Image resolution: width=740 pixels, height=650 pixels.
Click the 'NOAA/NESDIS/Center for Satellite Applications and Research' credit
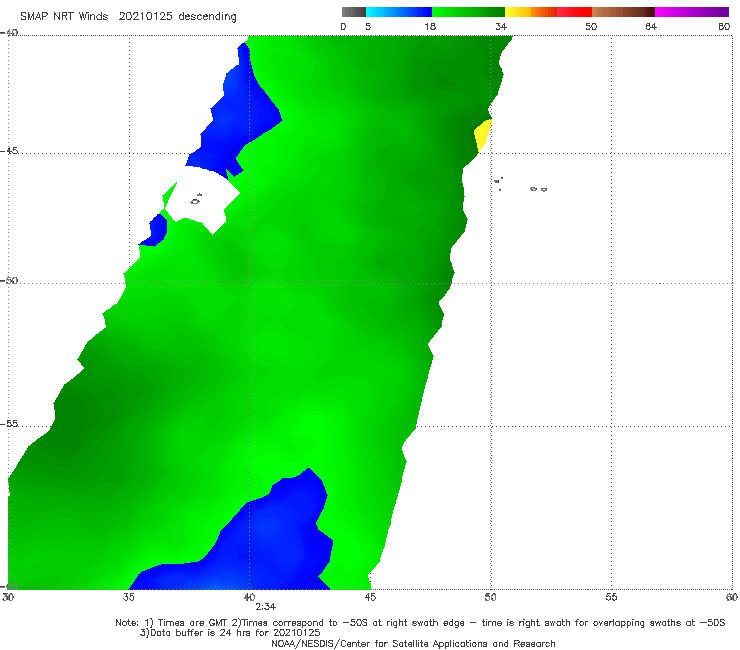click(x=413, y=644)
